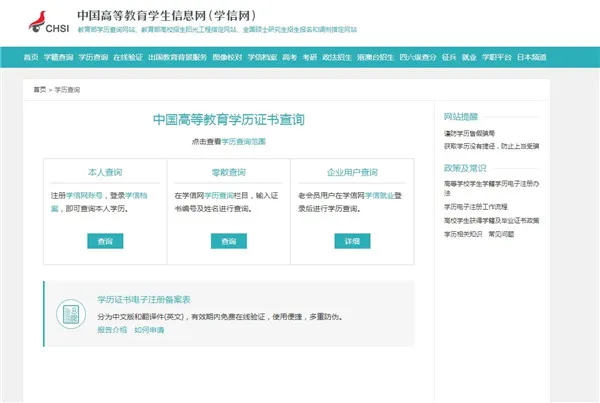
Task: Click the 中国高等教育学历证书查询 page title
Action: click(x=229, y=119)
